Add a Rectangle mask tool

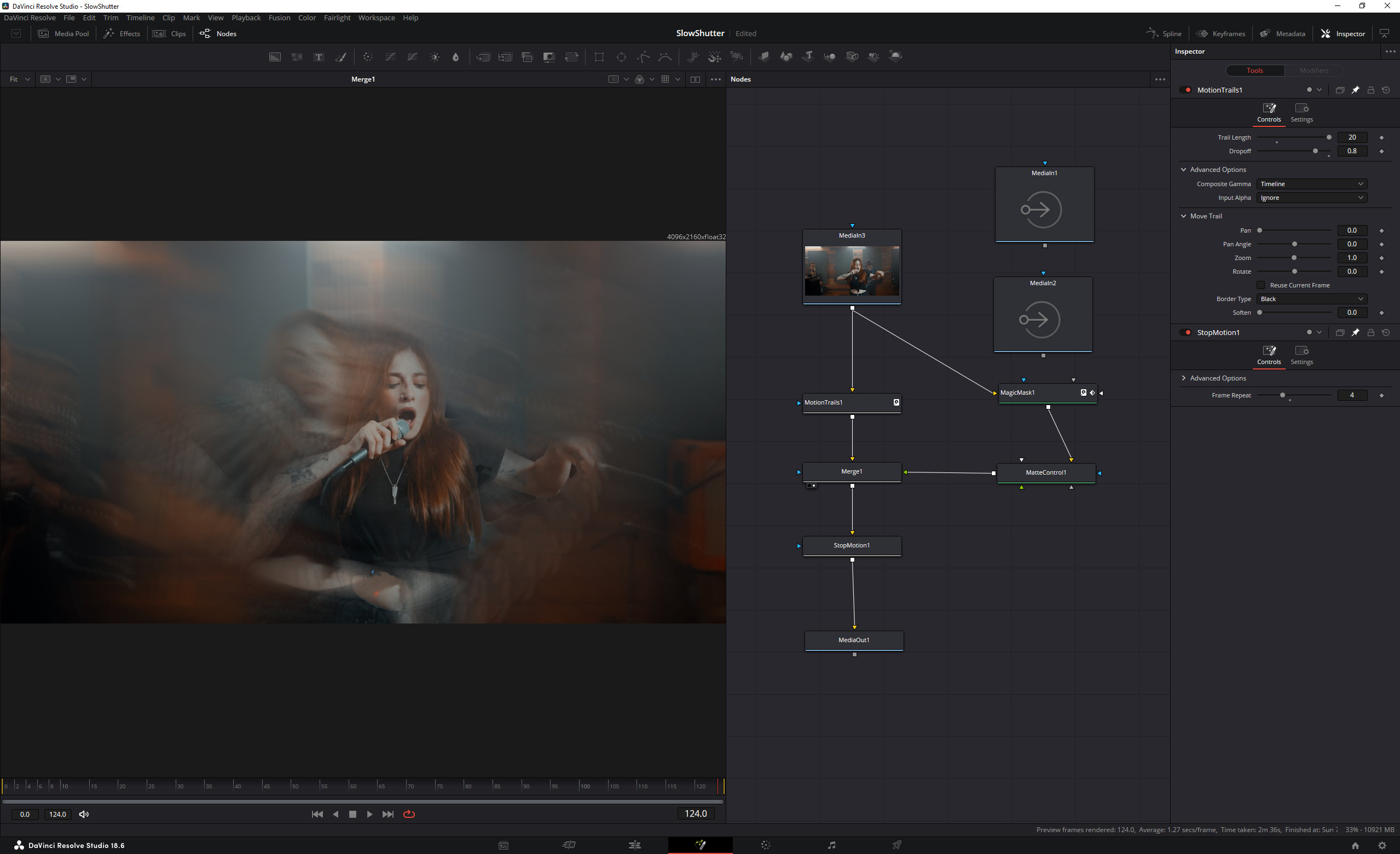599,57
